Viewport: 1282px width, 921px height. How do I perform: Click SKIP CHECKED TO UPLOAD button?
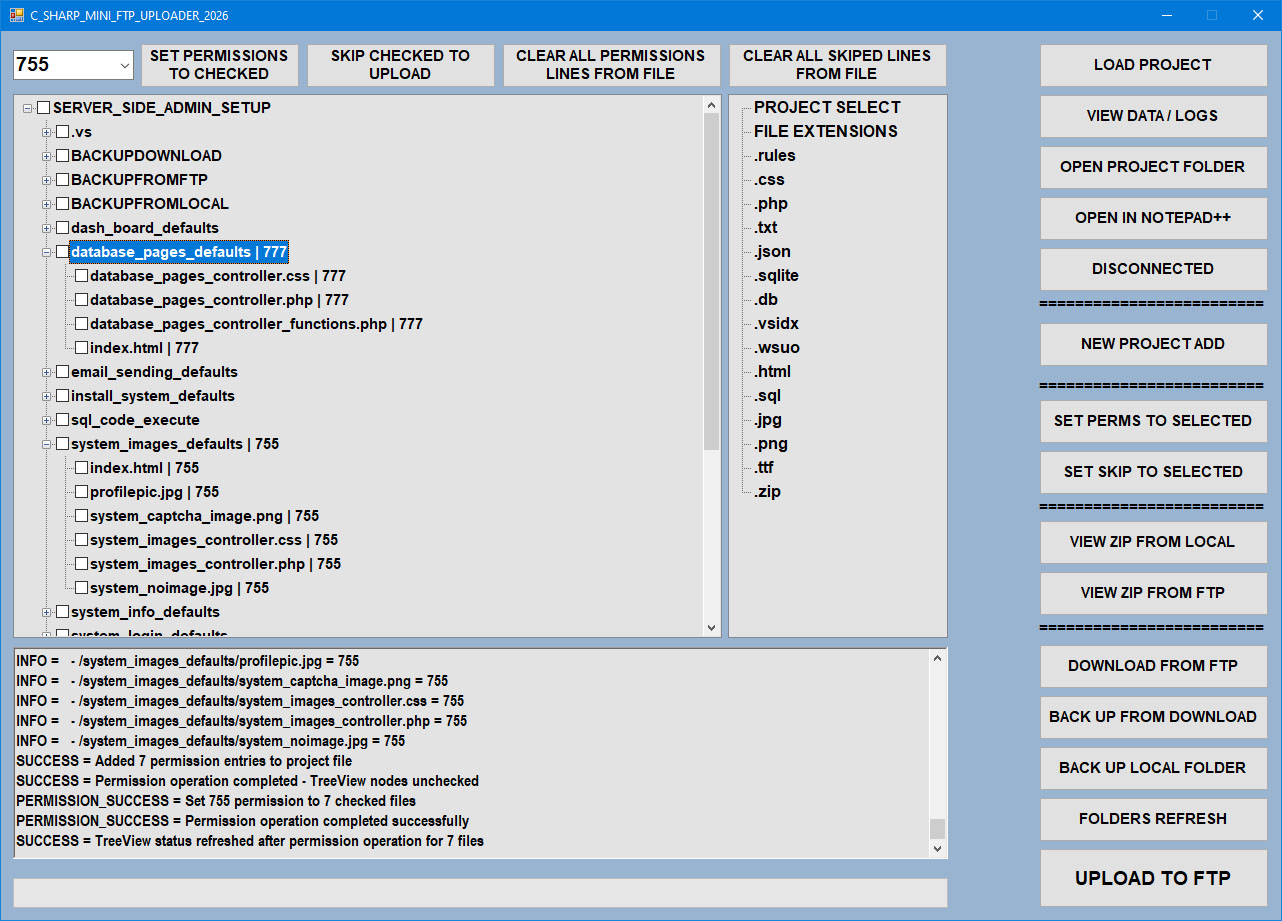click(400, 65)
